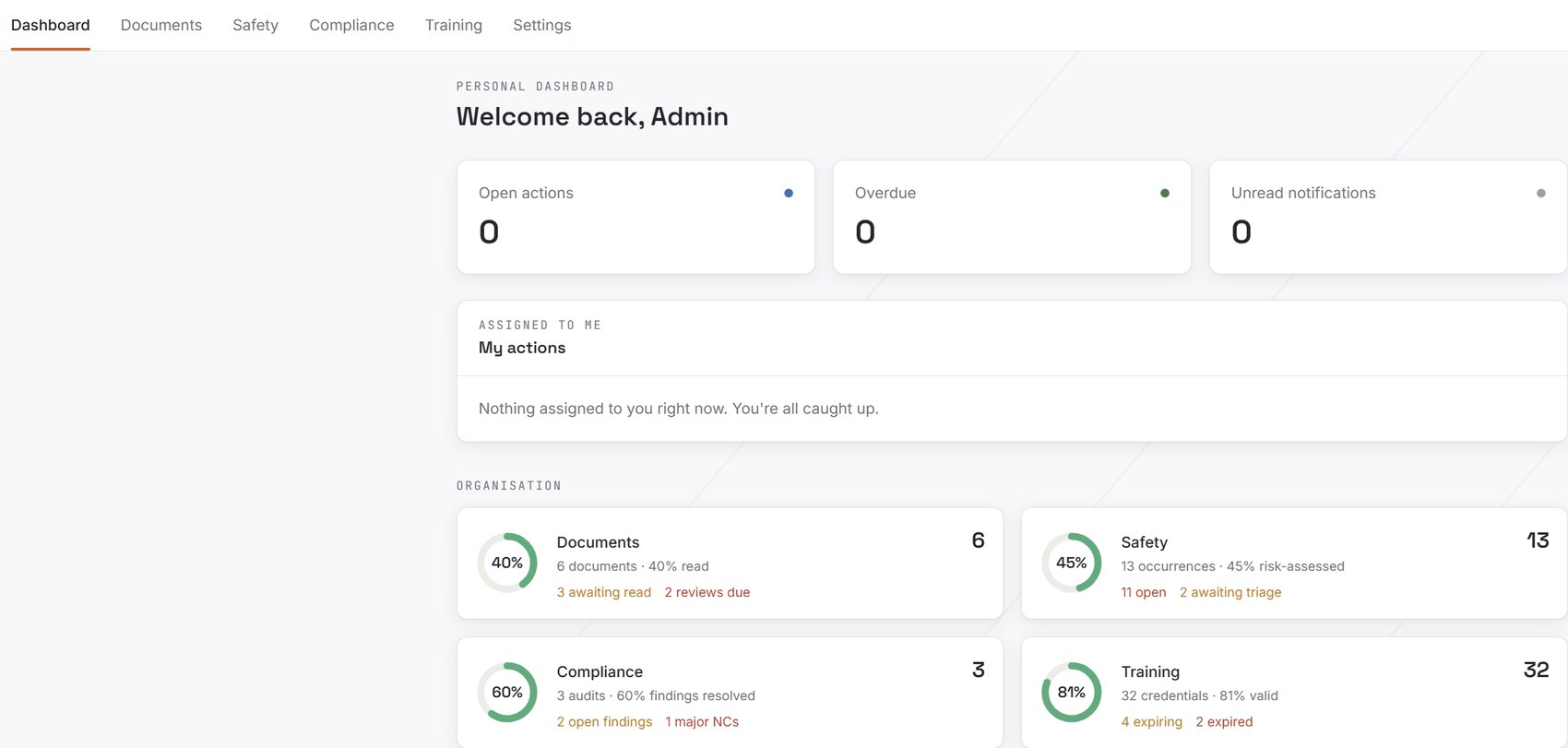Click the 60% Compliance progress ring
The height and width of the screenshot is (748, 1568).
click(507, 692)
